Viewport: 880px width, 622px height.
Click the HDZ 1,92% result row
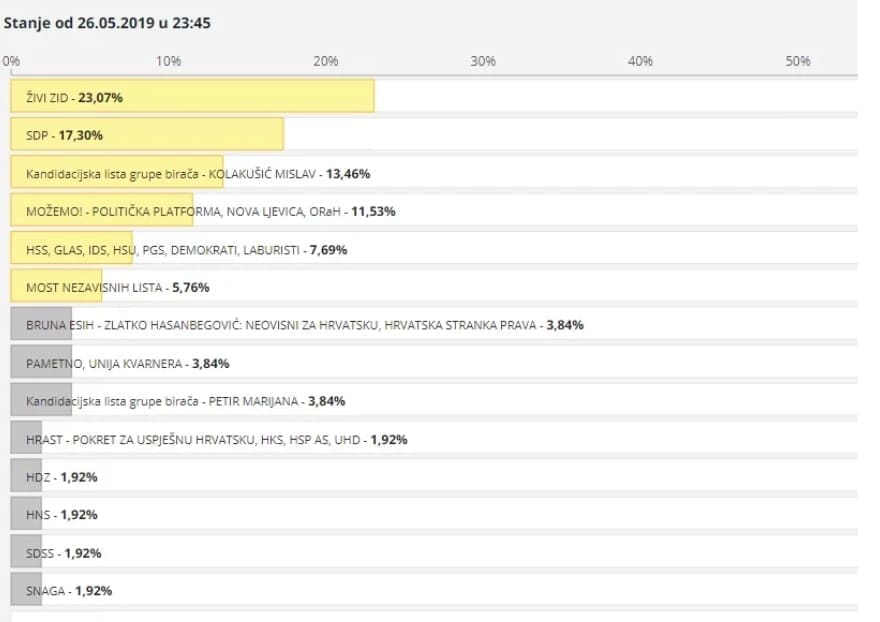[61, 477]
